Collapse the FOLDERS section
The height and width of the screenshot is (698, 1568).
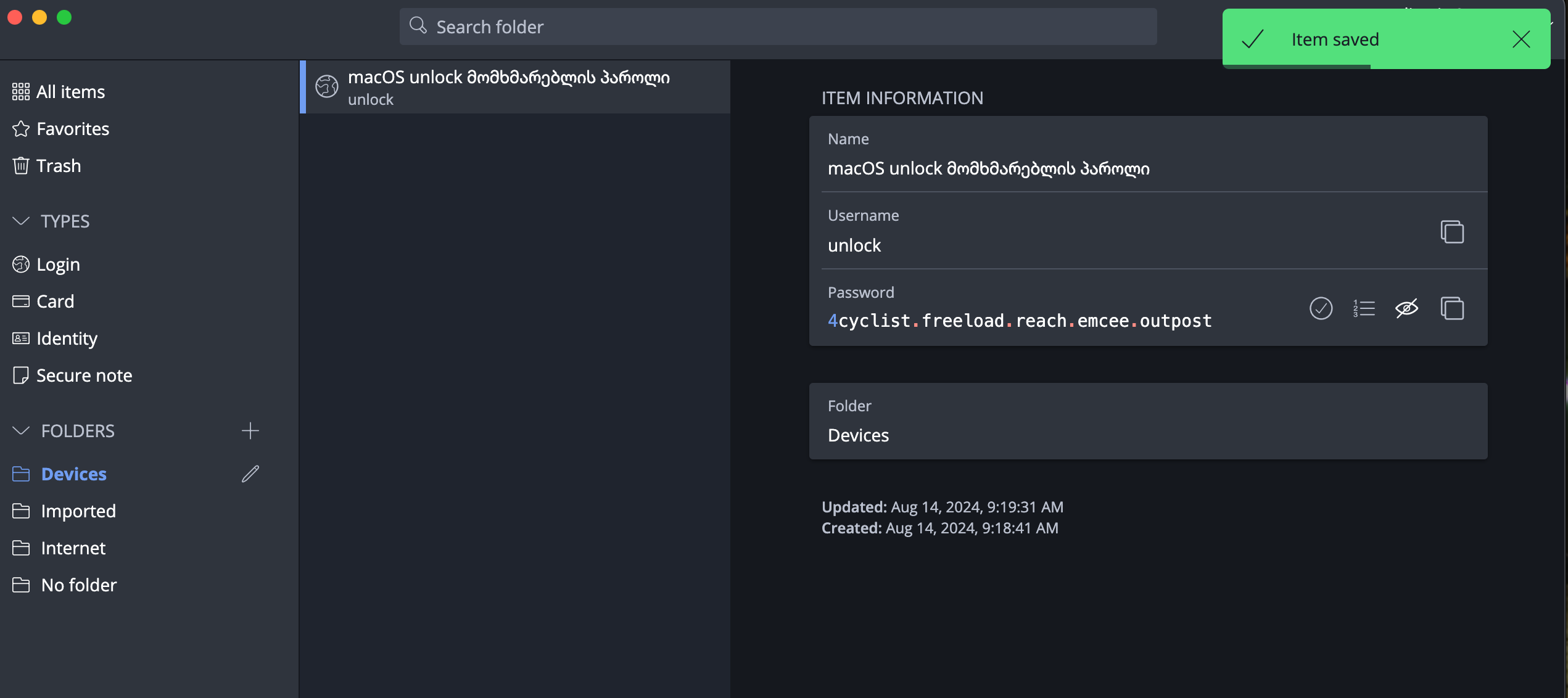pyautogui.click(x=21, y=430)
